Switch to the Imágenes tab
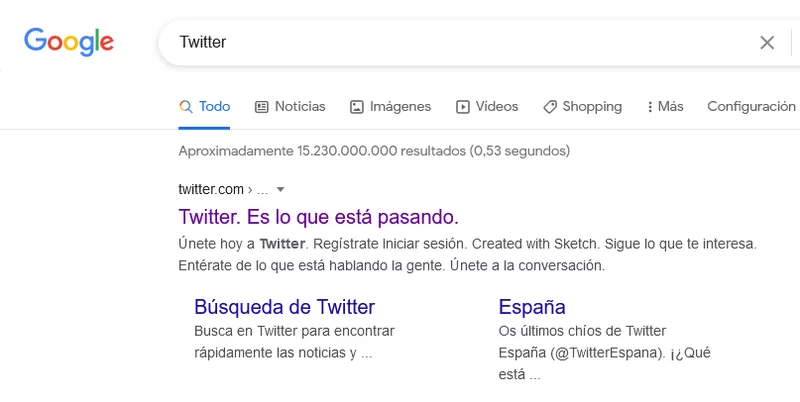Image resolution: width=800 pixels, height=402 pixels. (x=390, y=107)
